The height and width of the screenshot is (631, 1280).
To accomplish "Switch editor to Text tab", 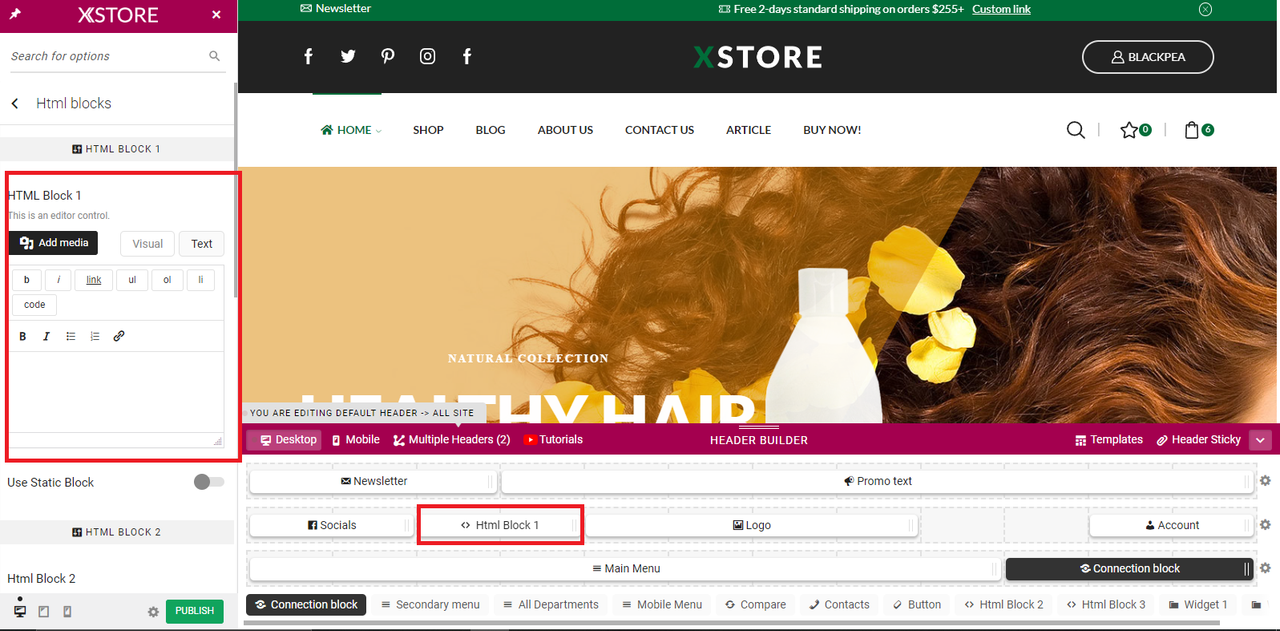I will pos(202,243).
